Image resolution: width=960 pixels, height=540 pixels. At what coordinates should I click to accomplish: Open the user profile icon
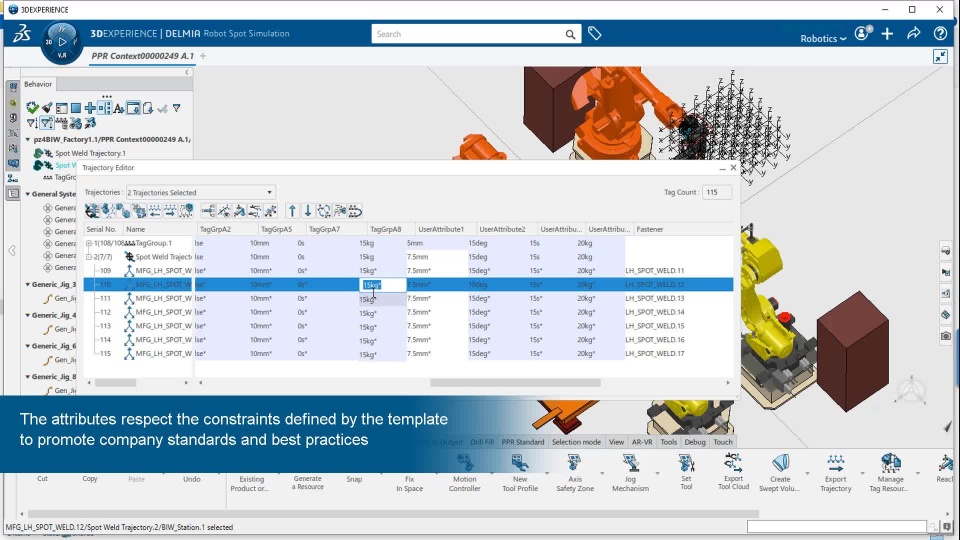(863, 34)
